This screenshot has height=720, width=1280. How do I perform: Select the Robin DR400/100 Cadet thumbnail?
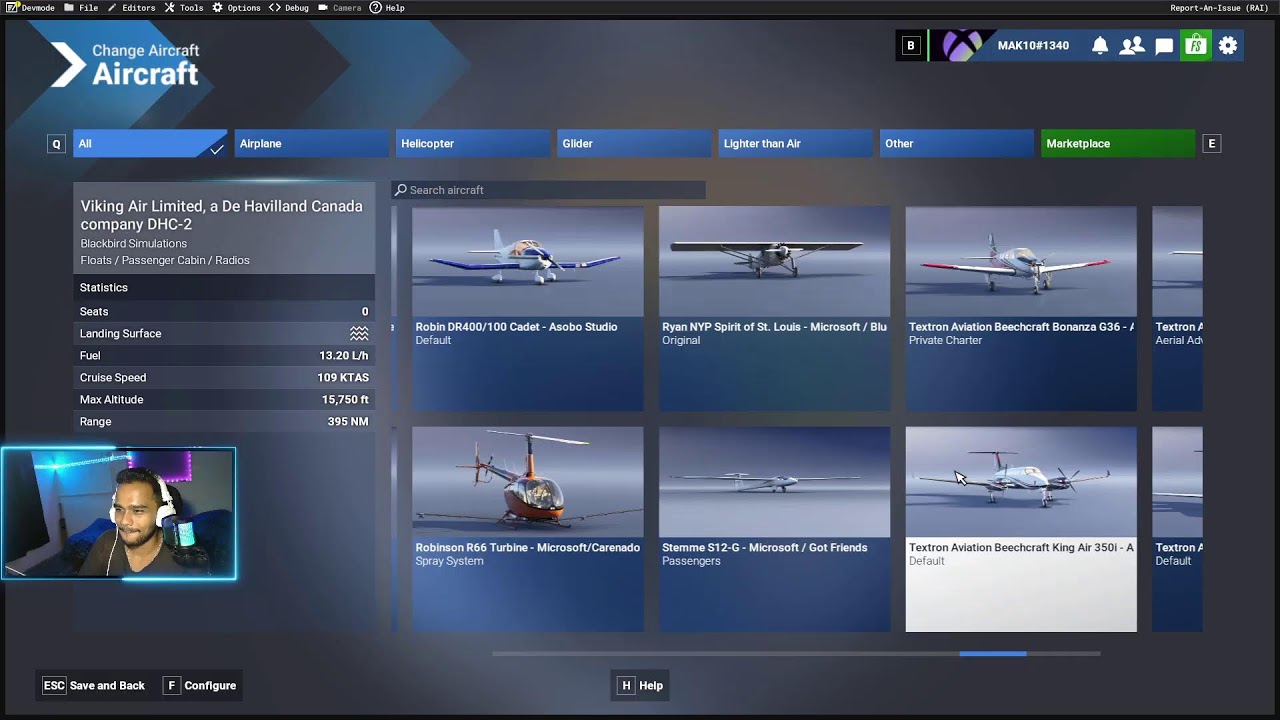click(528, 262)
